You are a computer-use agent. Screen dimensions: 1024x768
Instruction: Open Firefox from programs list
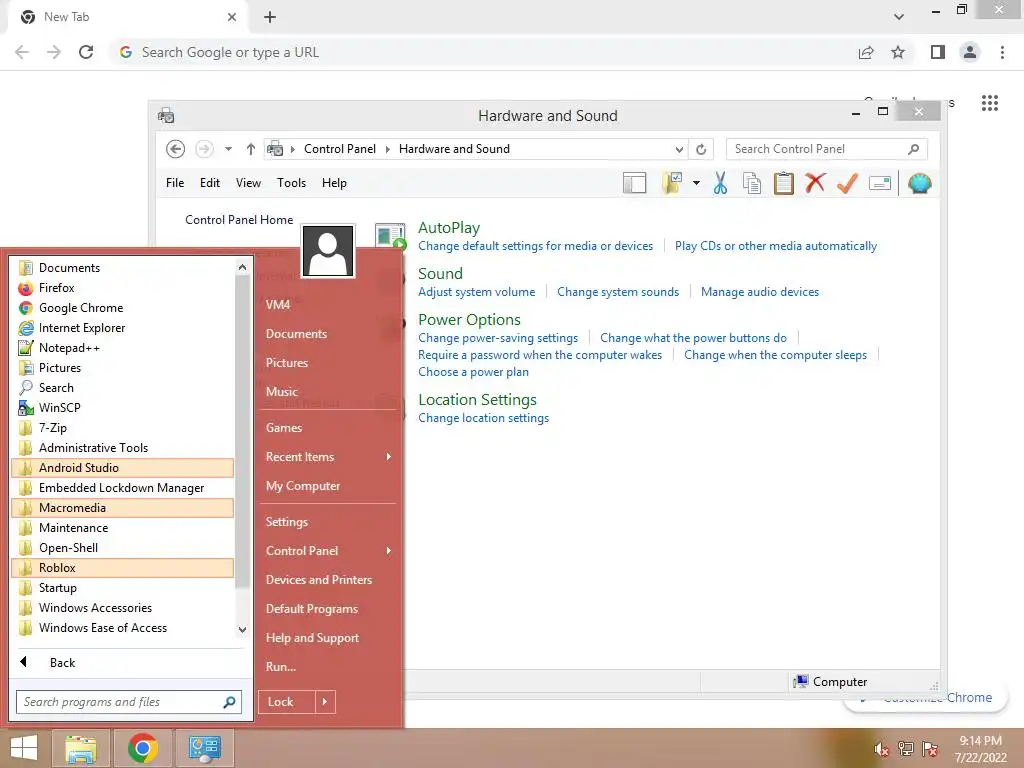[x=122, y=287]
